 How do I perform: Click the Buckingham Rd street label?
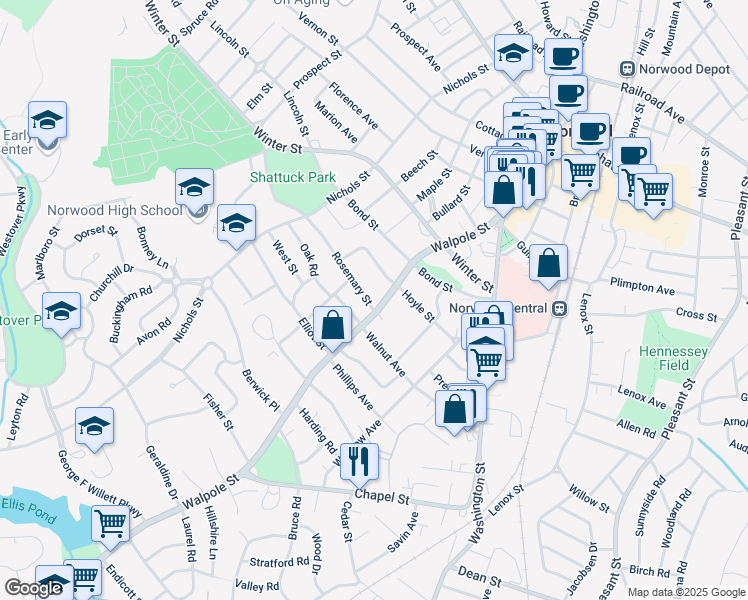point(131,314)
